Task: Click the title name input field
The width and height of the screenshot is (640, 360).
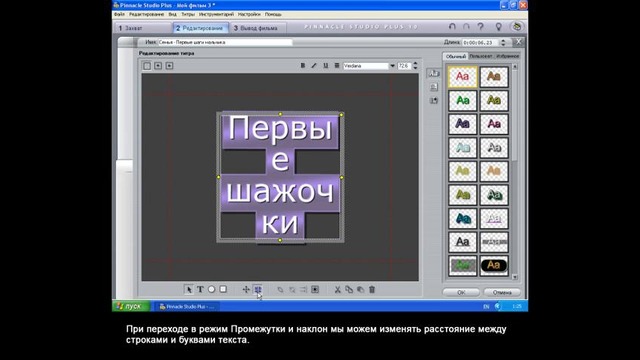Action: (225, 42)
